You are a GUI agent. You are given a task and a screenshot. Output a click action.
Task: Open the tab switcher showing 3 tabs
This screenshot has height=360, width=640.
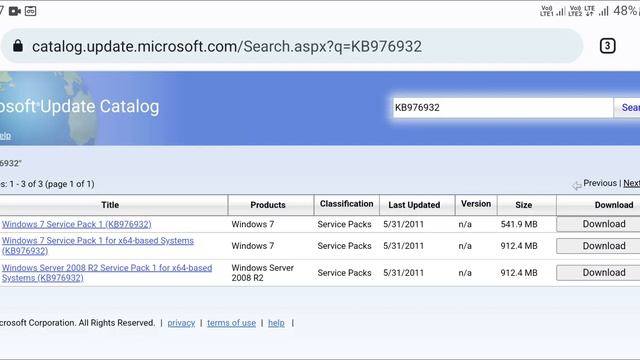coord(607,46)
